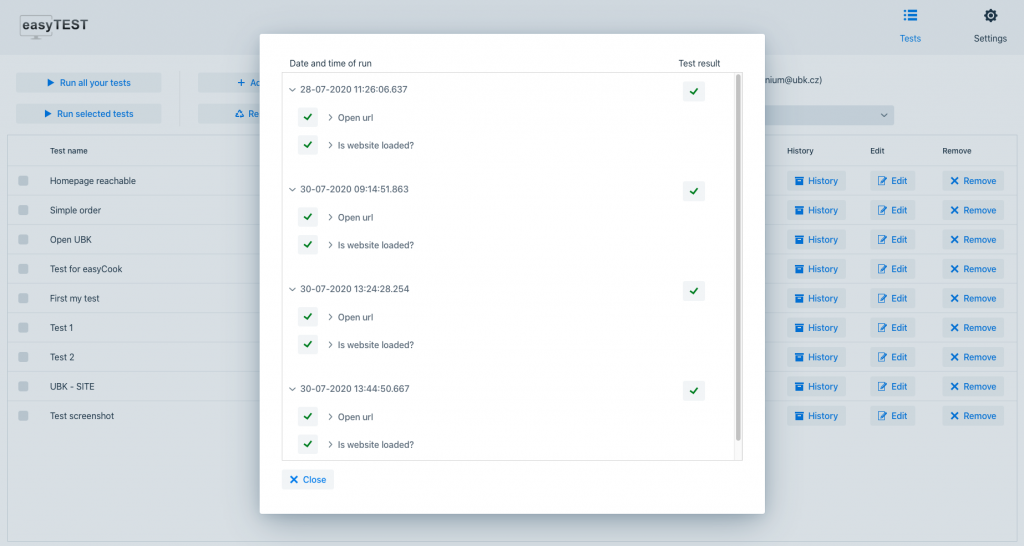Select checkbox for UBK - SITE test

(24, 386)
